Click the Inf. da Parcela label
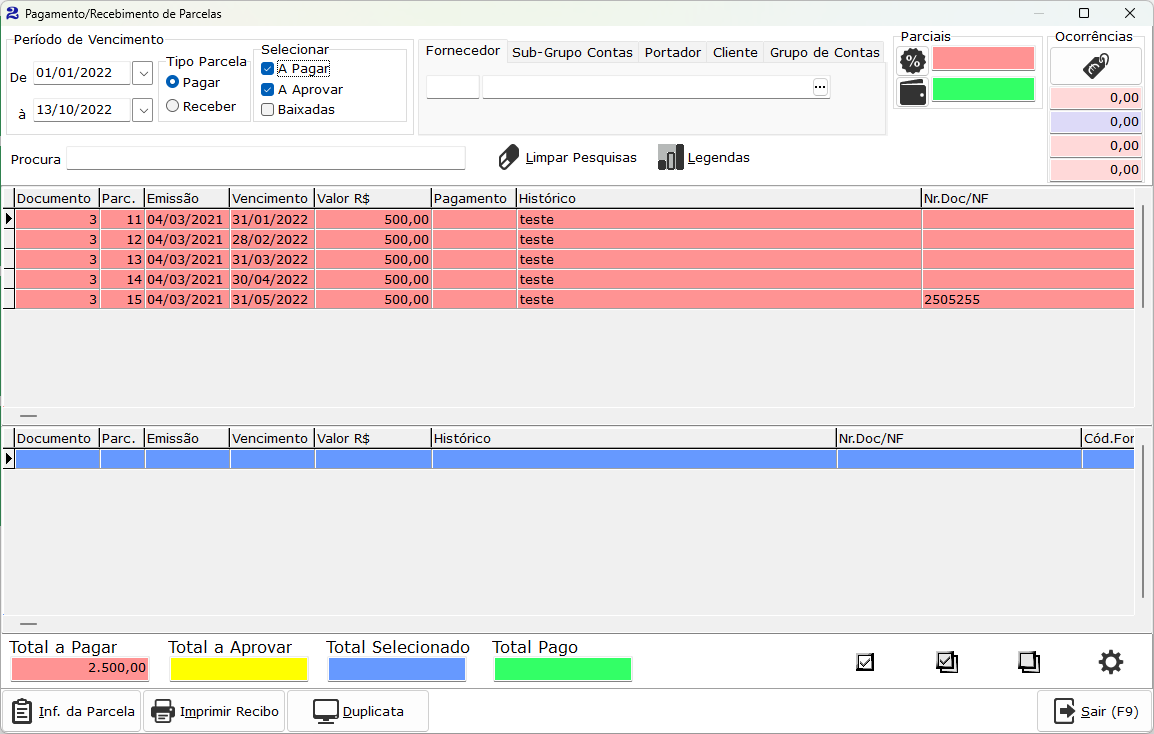Image resolution: width=1154 pixels, height=734 pixels. 87,711
